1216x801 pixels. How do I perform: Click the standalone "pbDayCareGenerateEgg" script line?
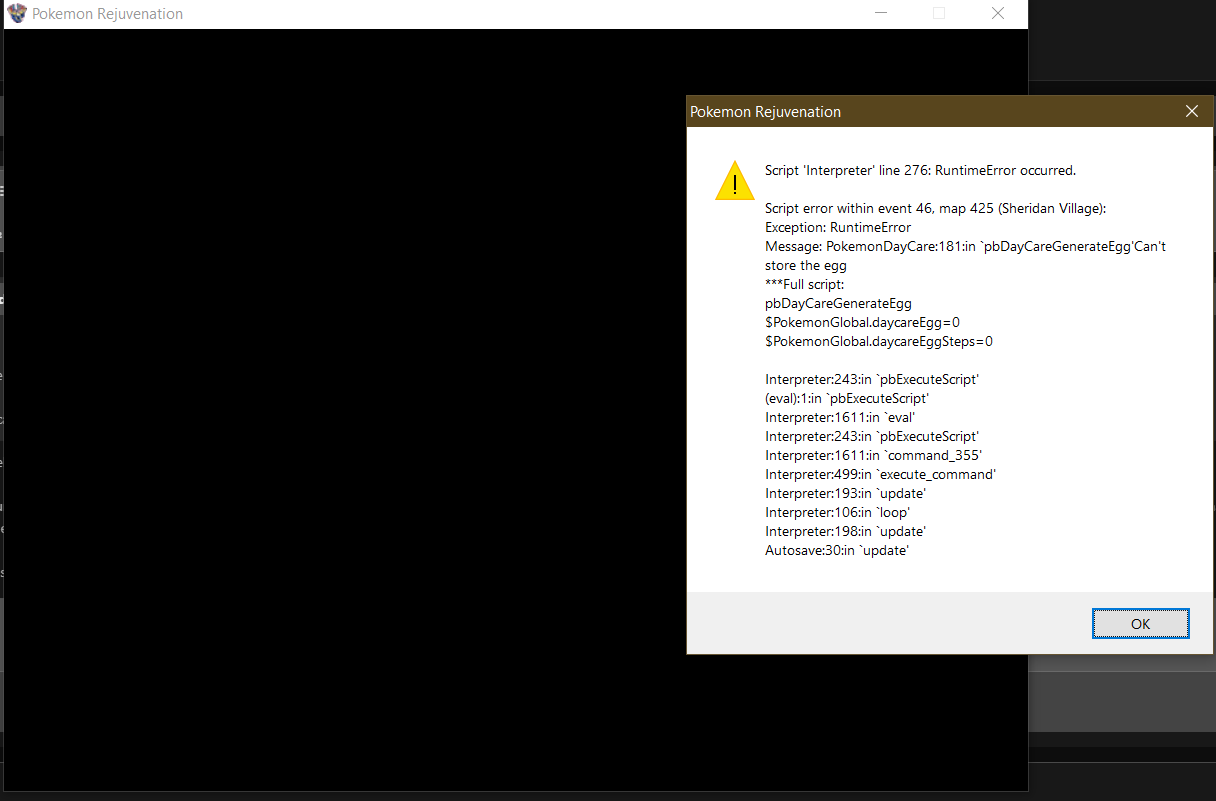pyautogui.click(x=838, y=303)
